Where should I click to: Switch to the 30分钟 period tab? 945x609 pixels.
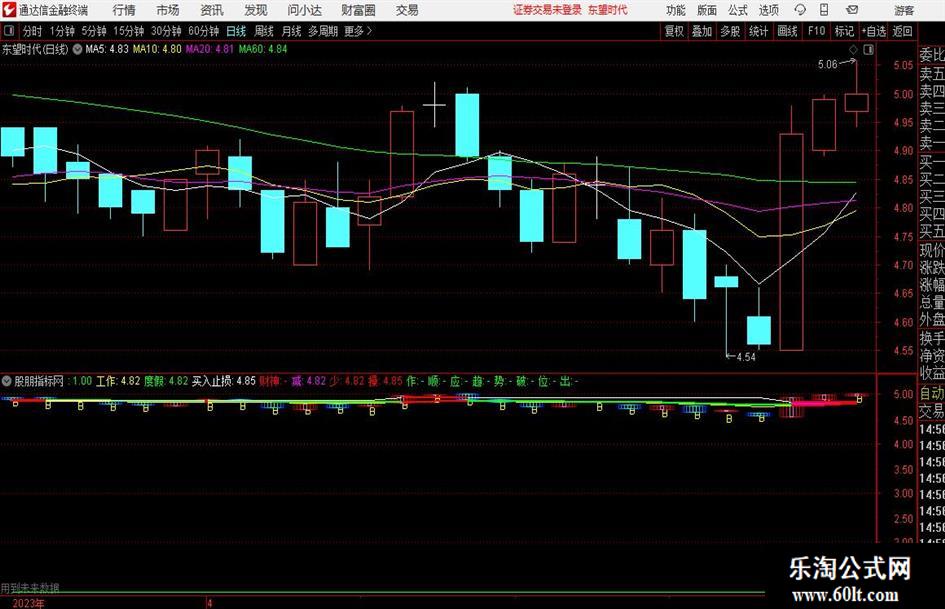click(x=166, y=31)
